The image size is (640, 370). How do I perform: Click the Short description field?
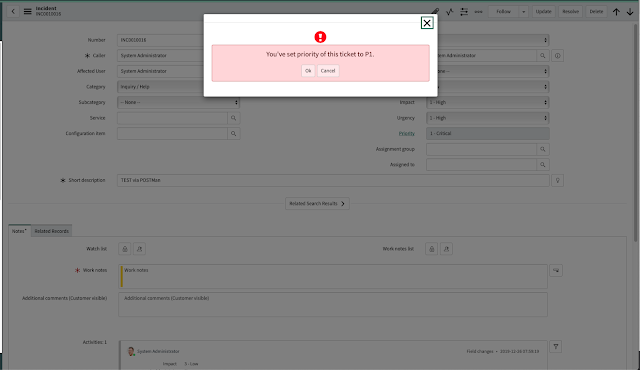pyautogui.click(x=333, y=180)
